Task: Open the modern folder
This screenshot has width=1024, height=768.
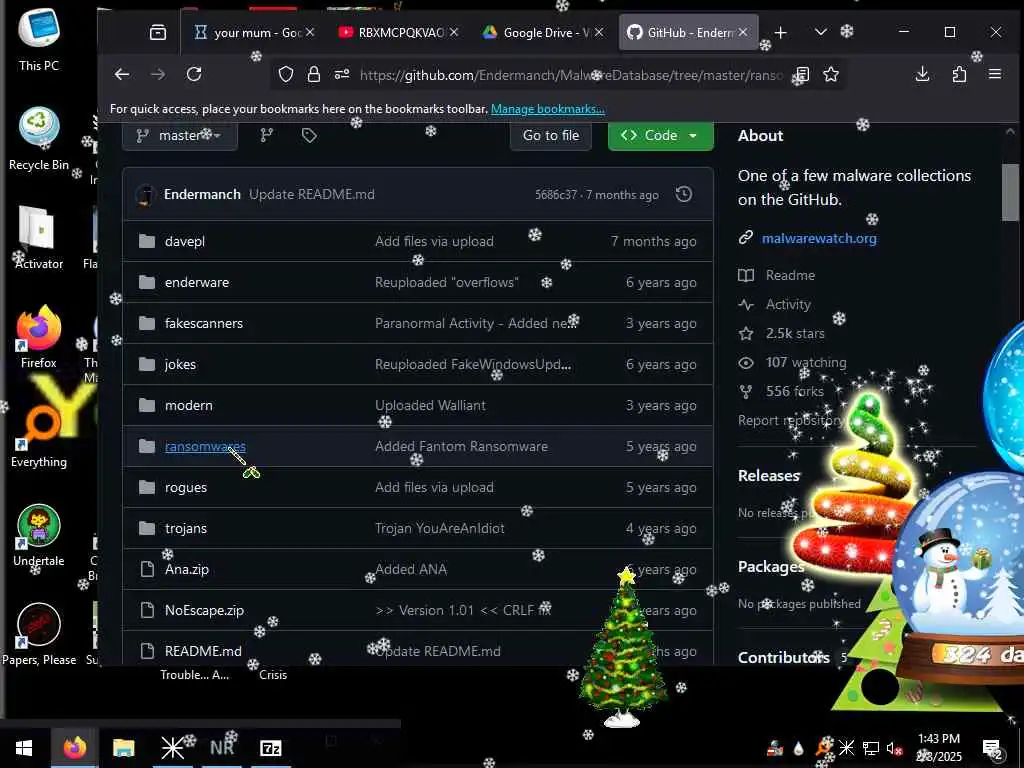Action: [189, 406]
